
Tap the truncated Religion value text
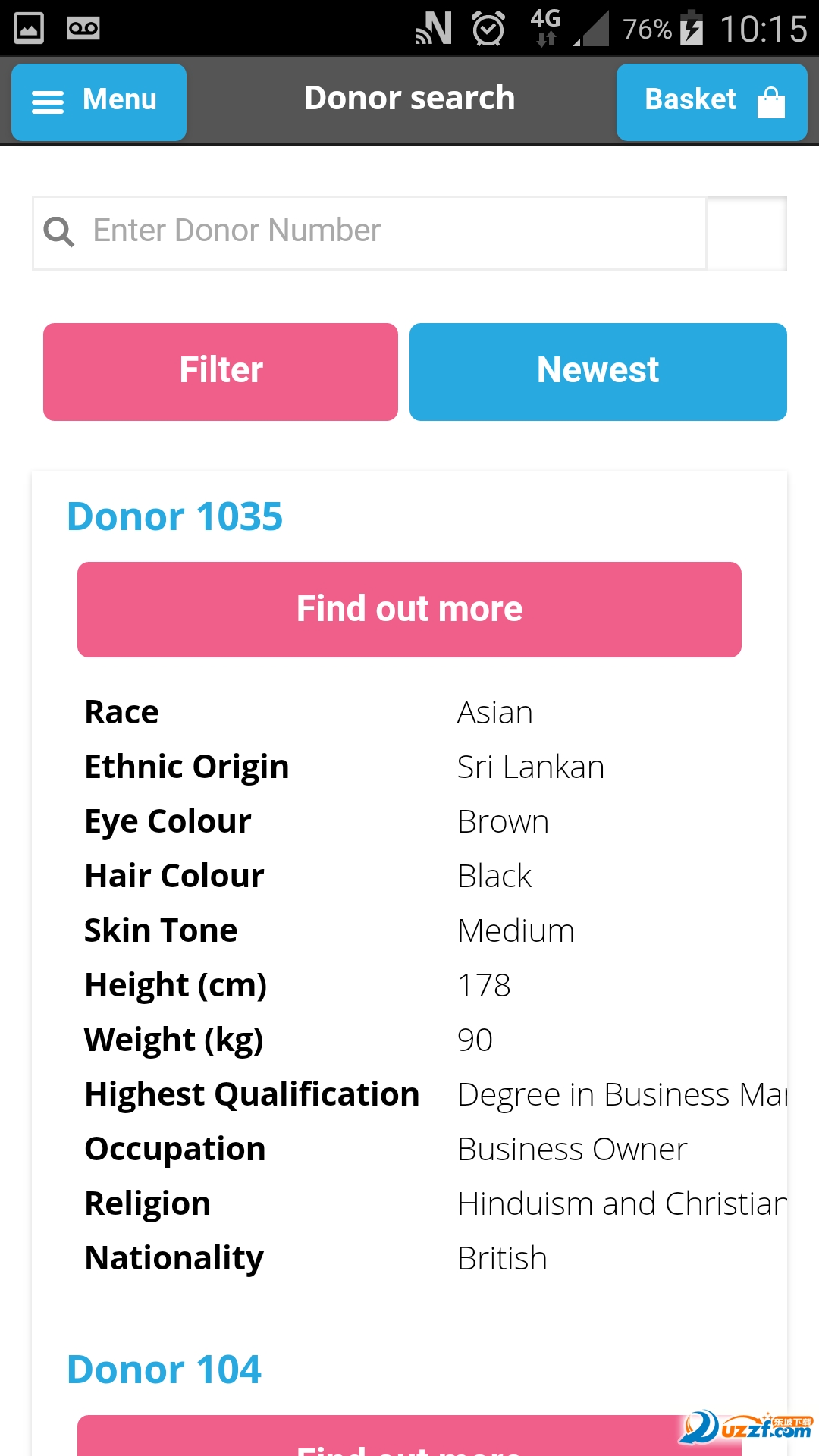tap(622, 1204)
